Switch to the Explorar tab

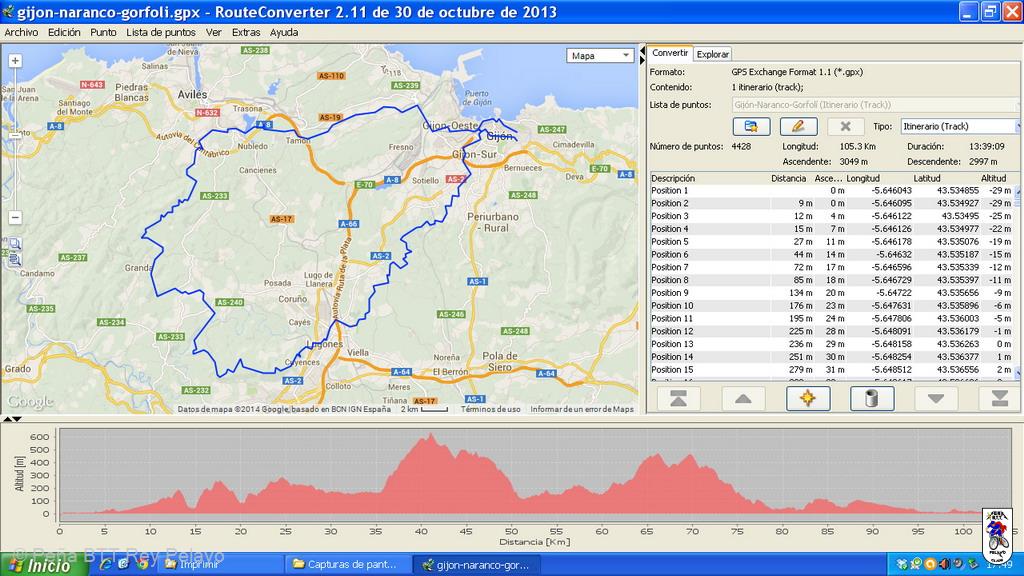[713, 54]
